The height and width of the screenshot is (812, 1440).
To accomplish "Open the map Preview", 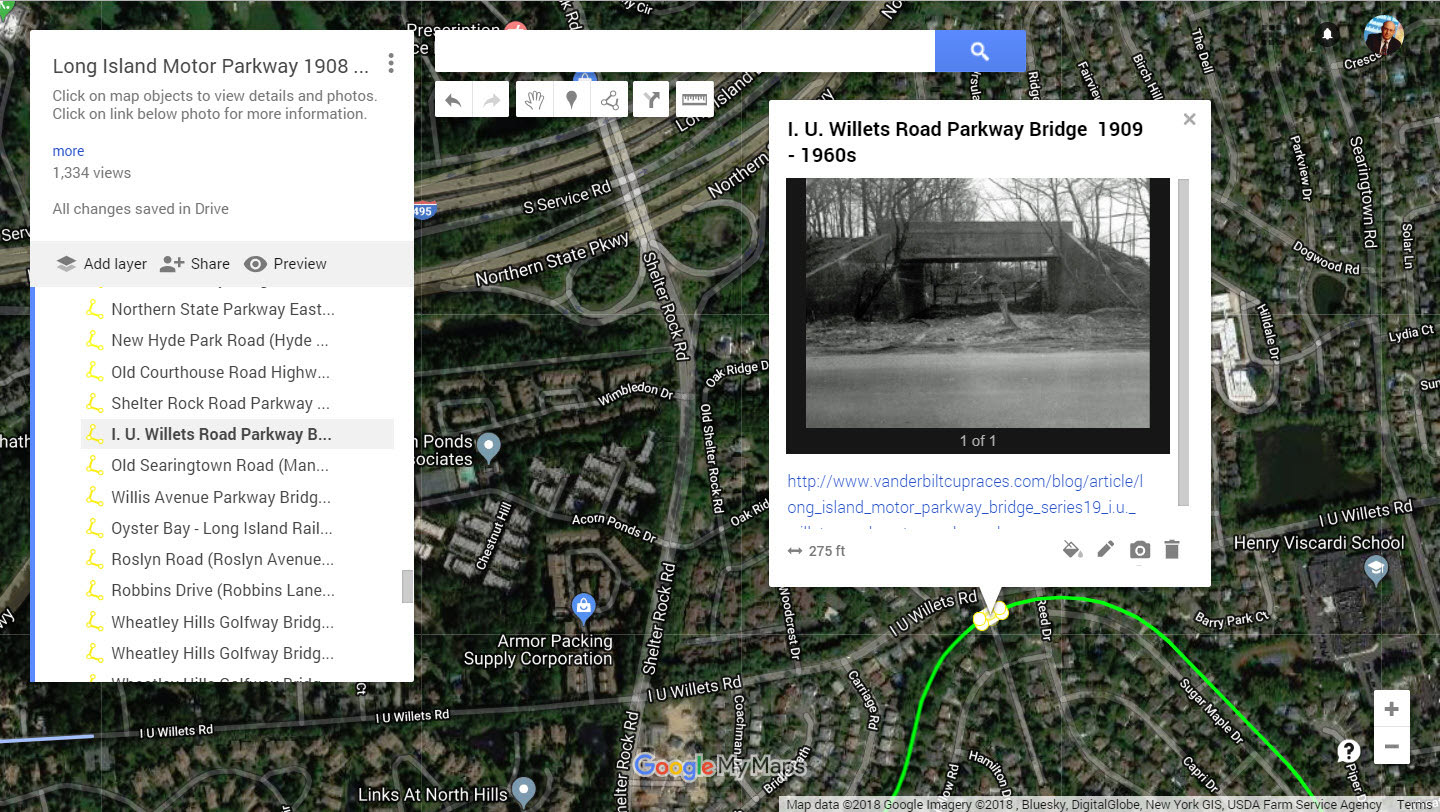I will click(285, 264).
